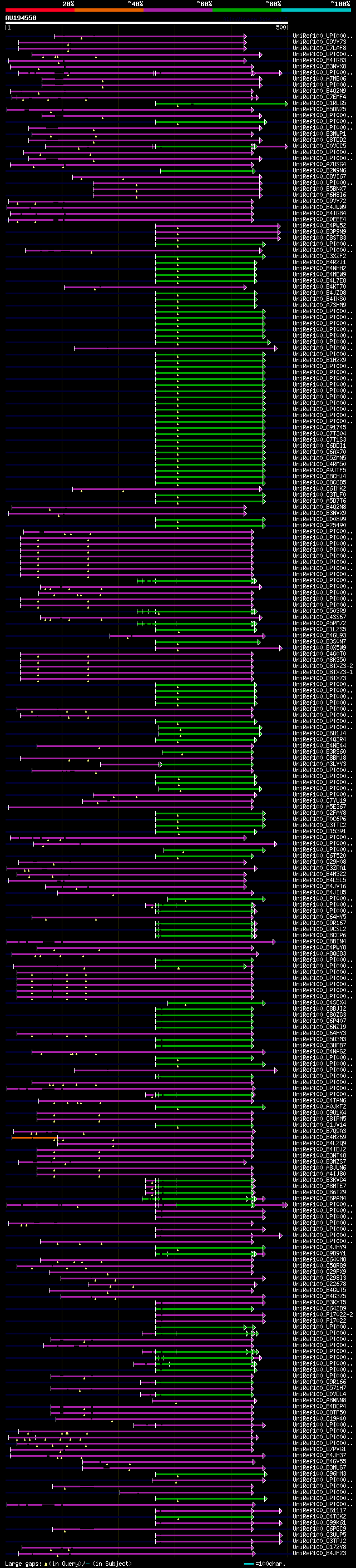The height and width of the screenshot is (1568, 356).
Task: Click the green alignment bar of Q1RLG5
Action: point(221,103)
